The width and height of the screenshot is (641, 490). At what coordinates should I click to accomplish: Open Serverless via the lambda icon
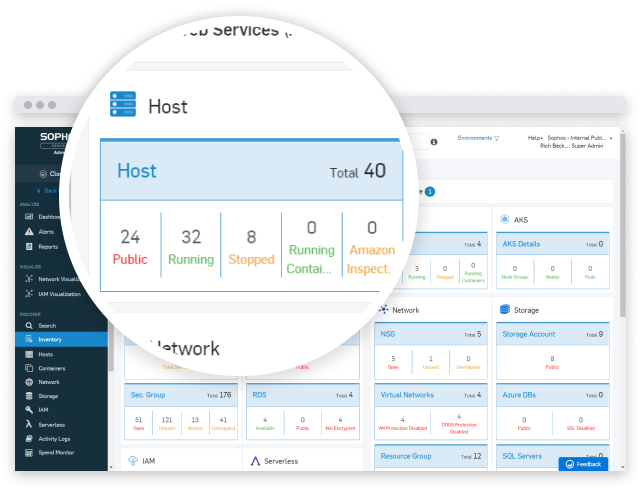[28, 424]
